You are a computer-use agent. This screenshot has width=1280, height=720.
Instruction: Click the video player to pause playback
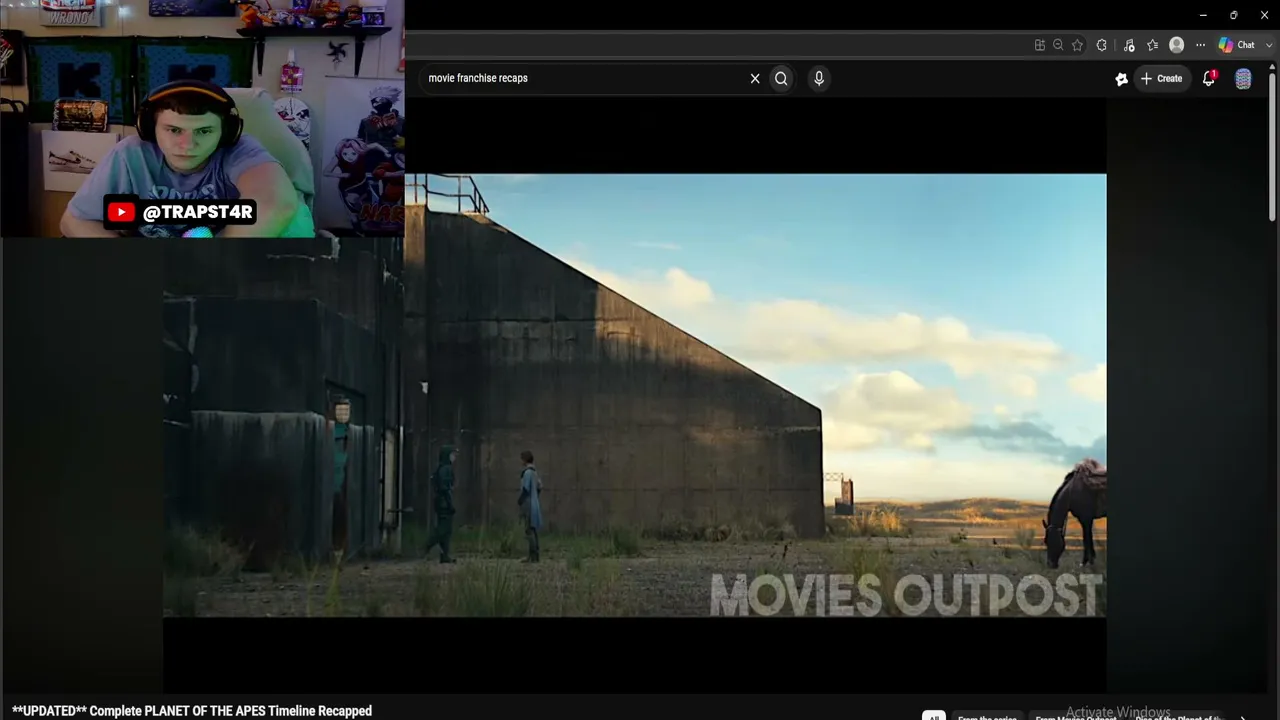coord(634,395)
